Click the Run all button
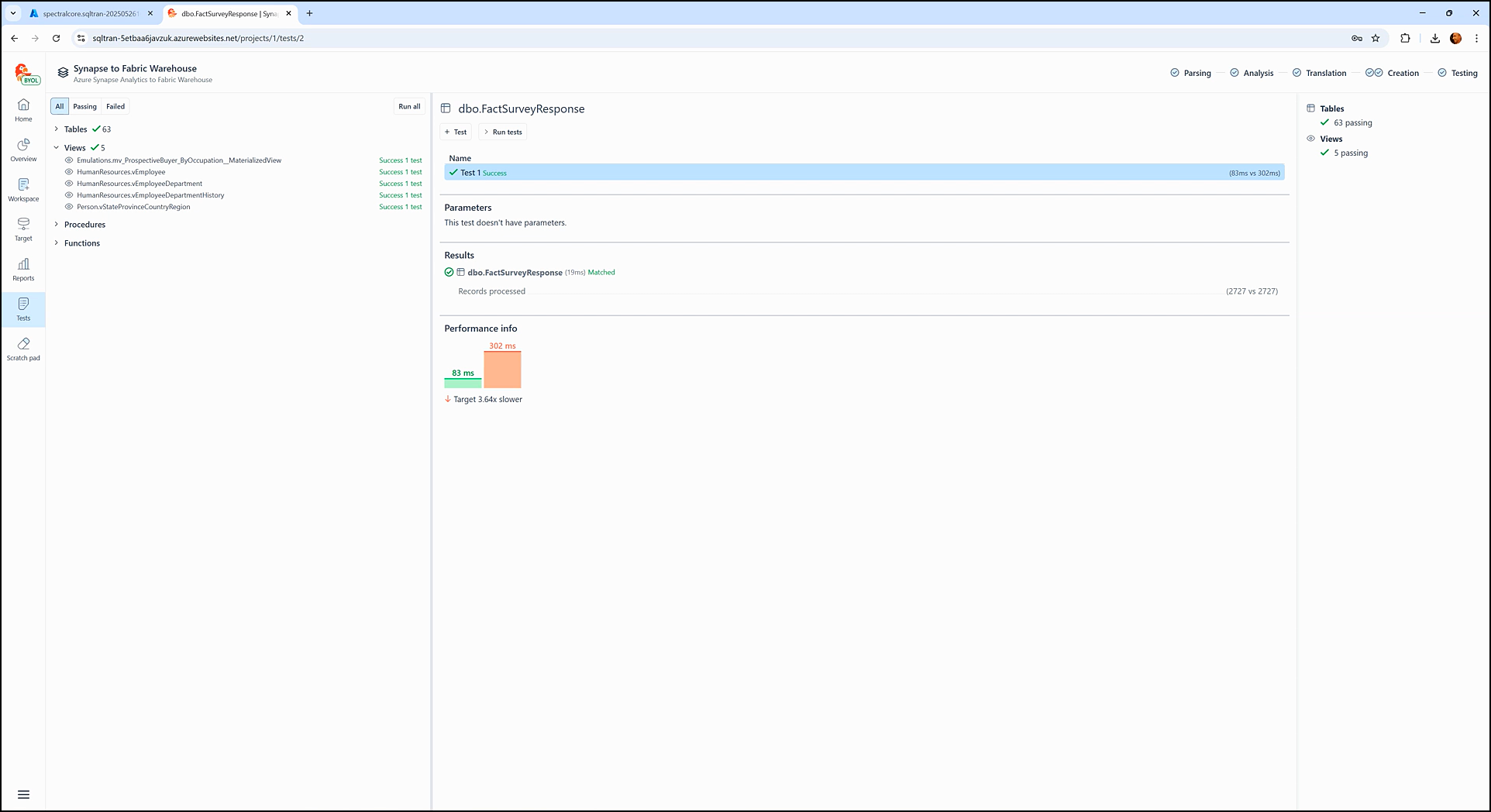This screenshot has width=1491, height=812. point(409,107)
